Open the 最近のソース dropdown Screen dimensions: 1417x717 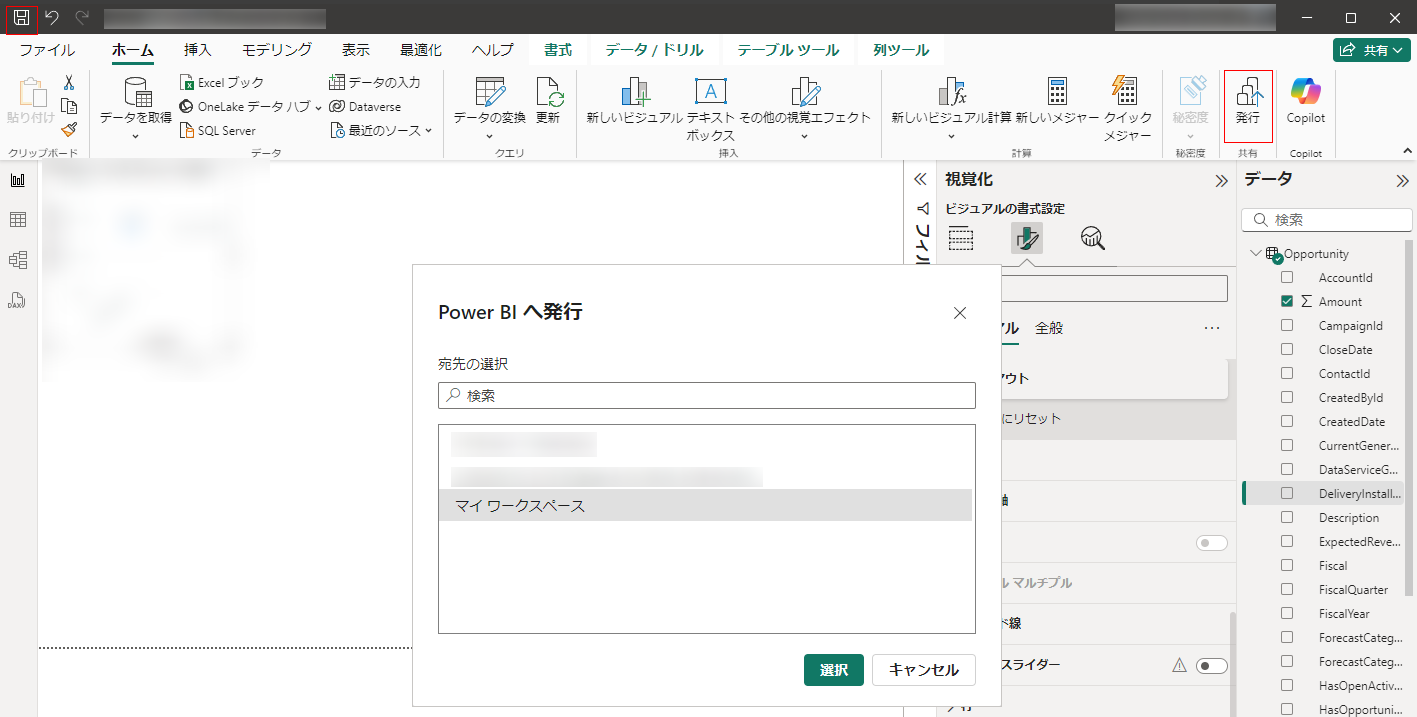[x=426, y=131]
